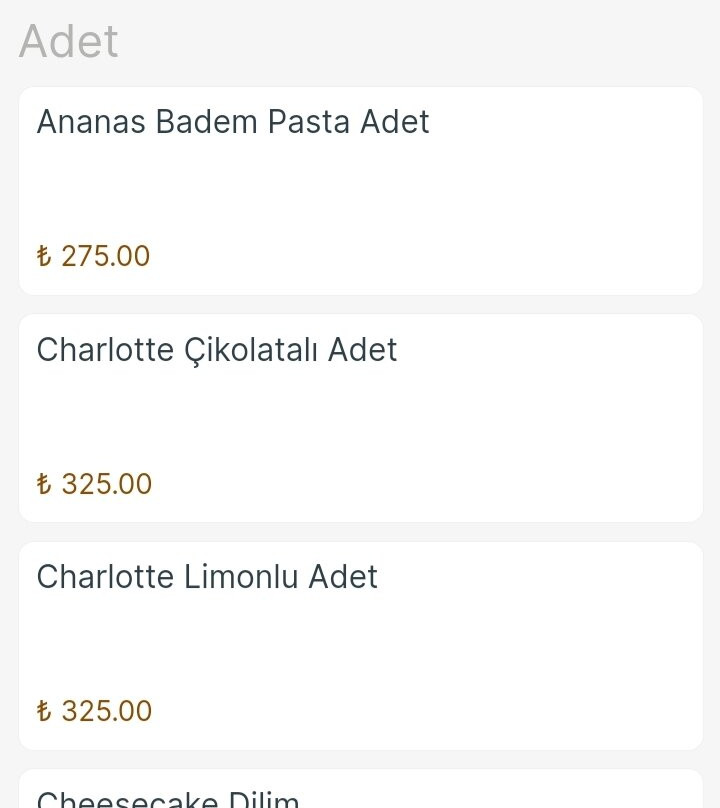
Task: Click the word Charlotte in the Limonlu title
Action: pyautogui.click(x=105, y=577)
